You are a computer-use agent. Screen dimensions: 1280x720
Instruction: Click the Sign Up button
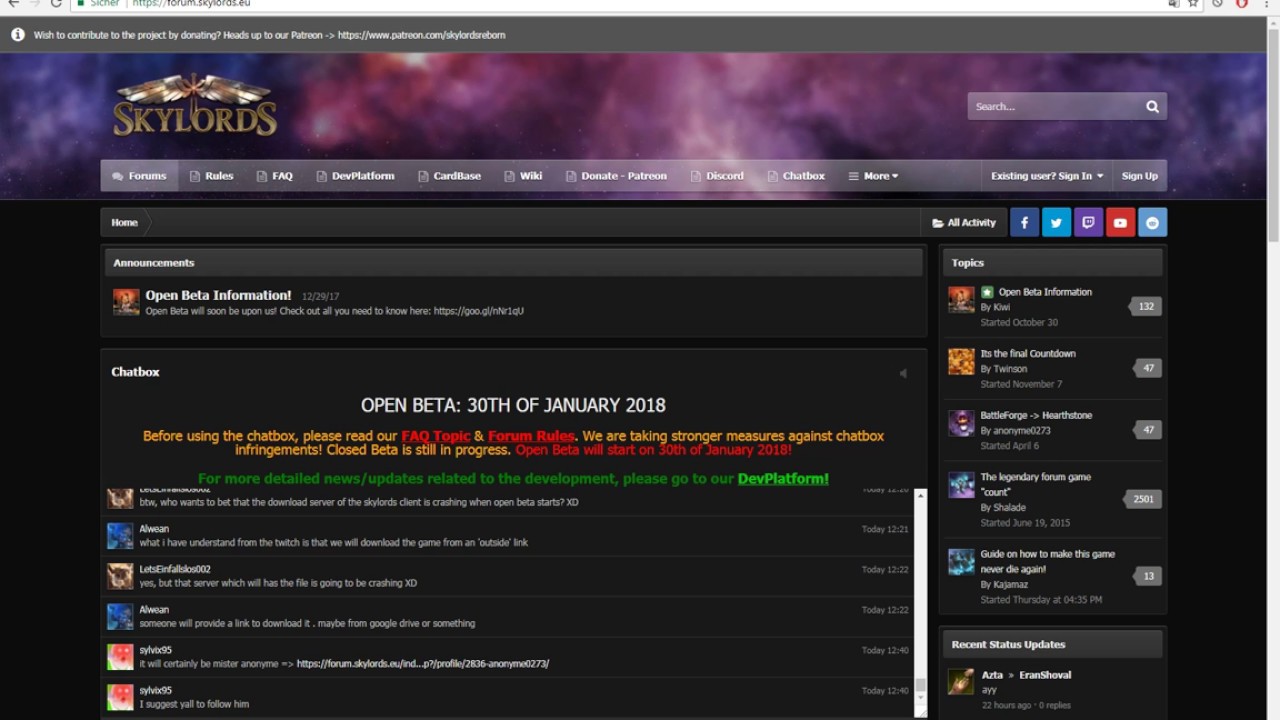1139,176
